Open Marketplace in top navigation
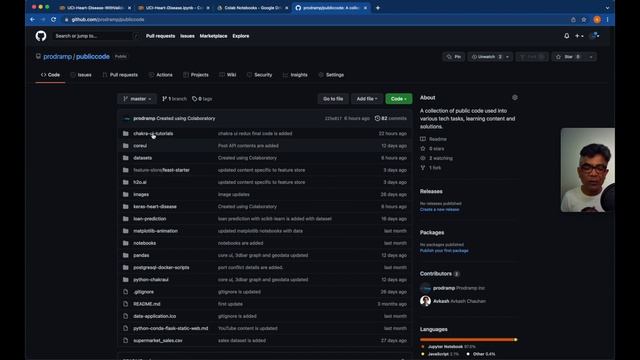This screenshot has height=360, width=640. pyautogui.click(x=213, y=36)
